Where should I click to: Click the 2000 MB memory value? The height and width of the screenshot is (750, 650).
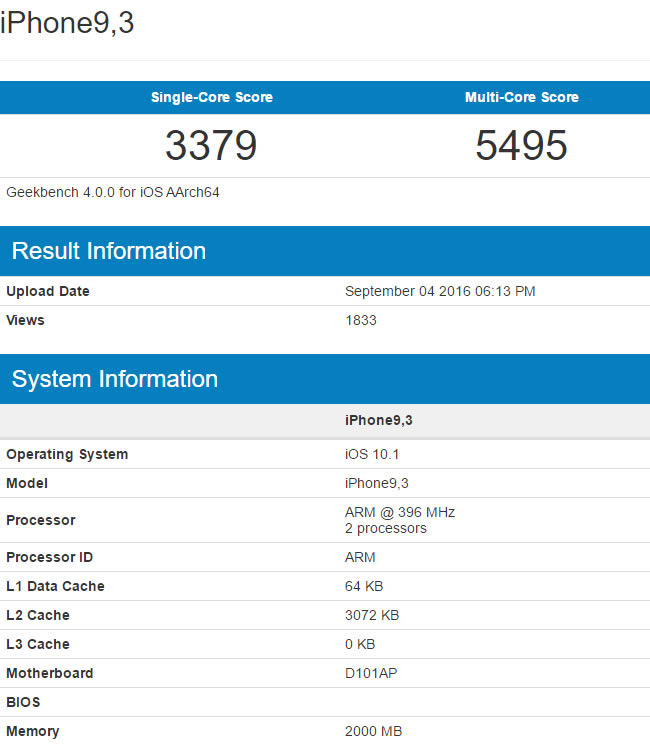373,731
